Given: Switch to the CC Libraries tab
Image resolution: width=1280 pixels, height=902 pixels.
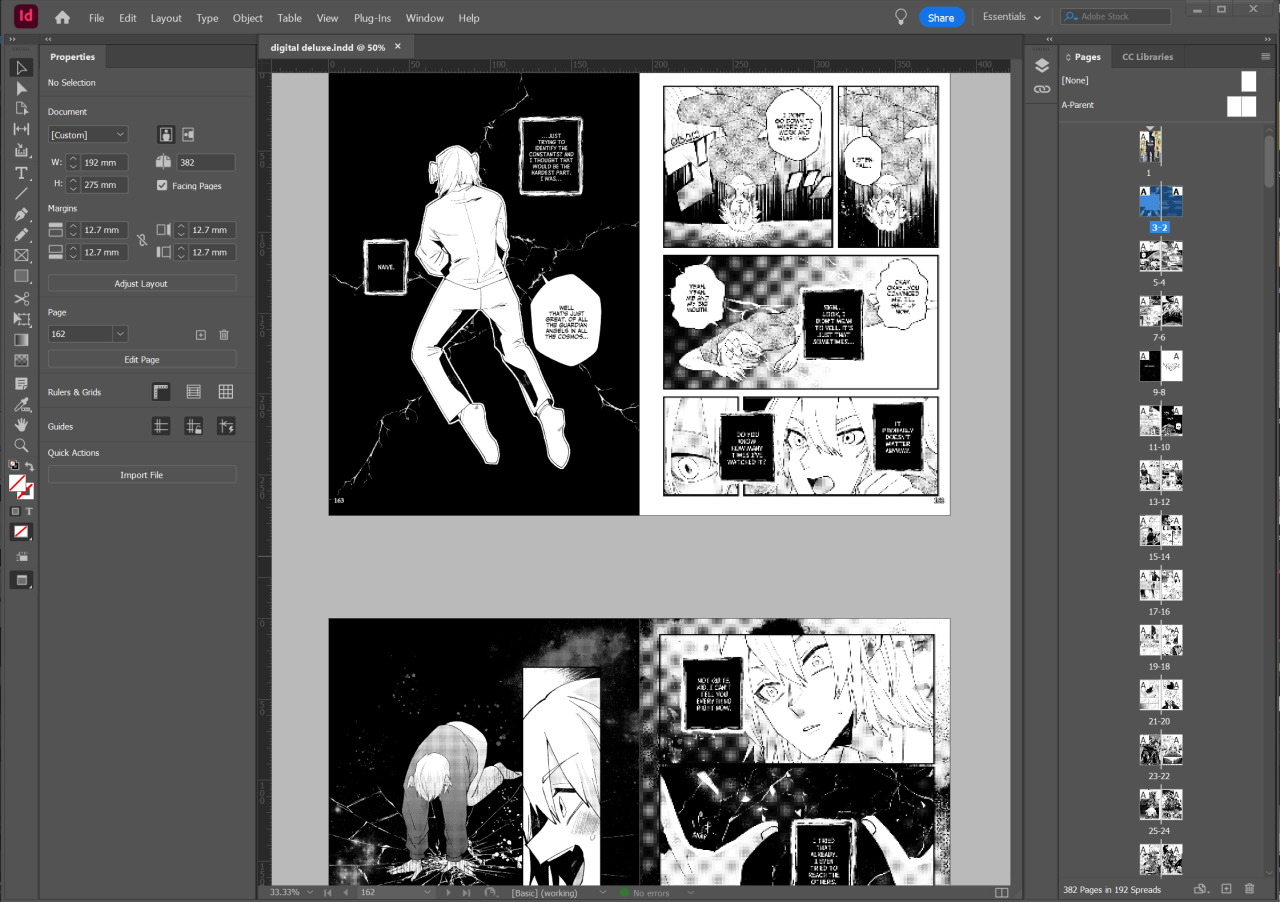Looking at the screenshot, I should coord(1147,57).
